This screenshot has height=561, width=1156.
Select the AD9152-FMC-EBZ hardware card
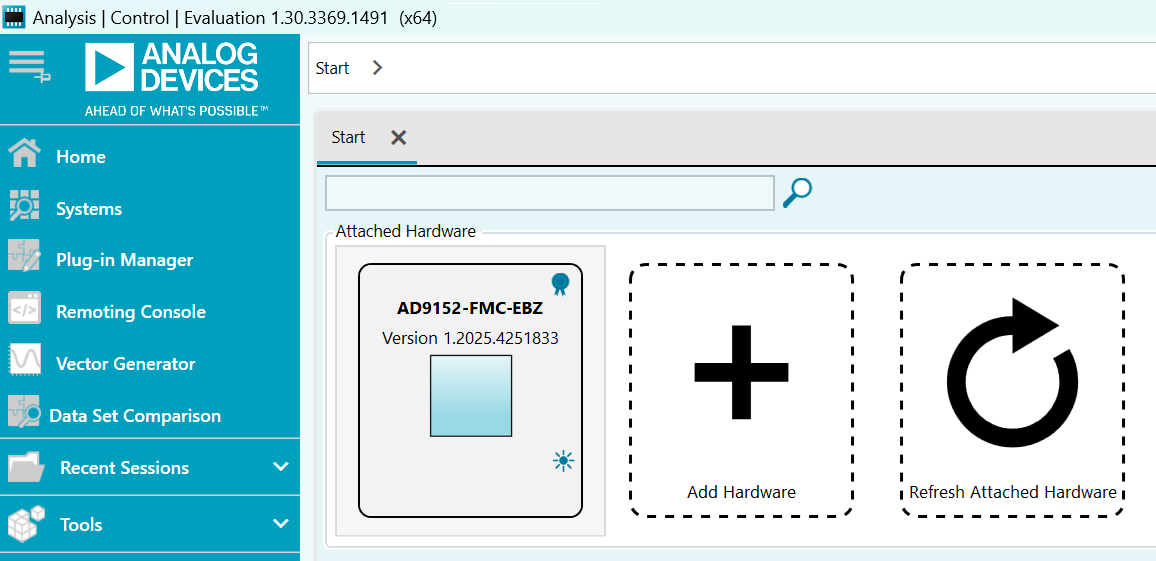pyautogui.click(x=470, y=390)
